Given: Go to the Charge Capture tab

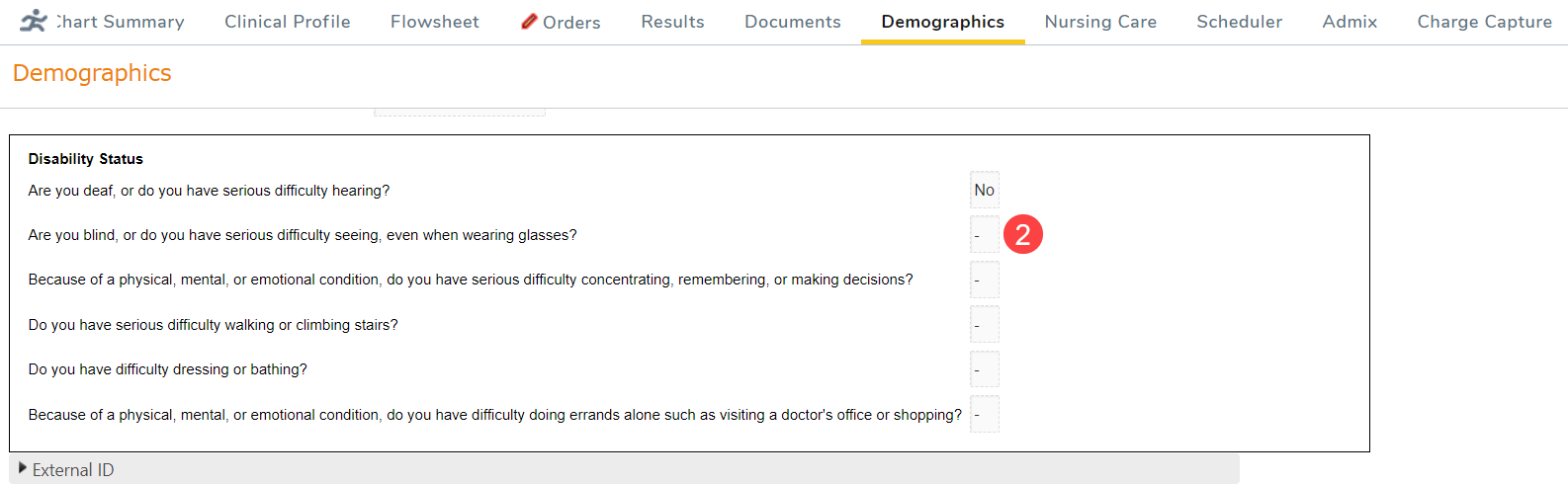Looking at the screenshot, I should (x=1484, y=22).
